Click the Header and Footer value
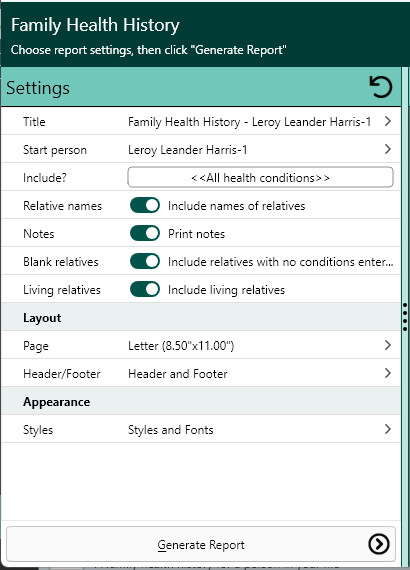 (178, 374)
